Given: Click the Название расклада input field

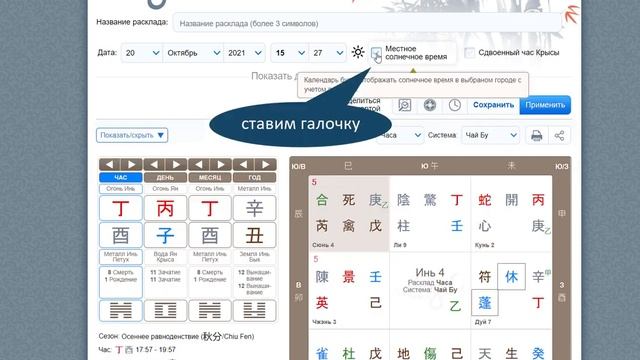Looking at the screenshot, I should coord(367,23).
